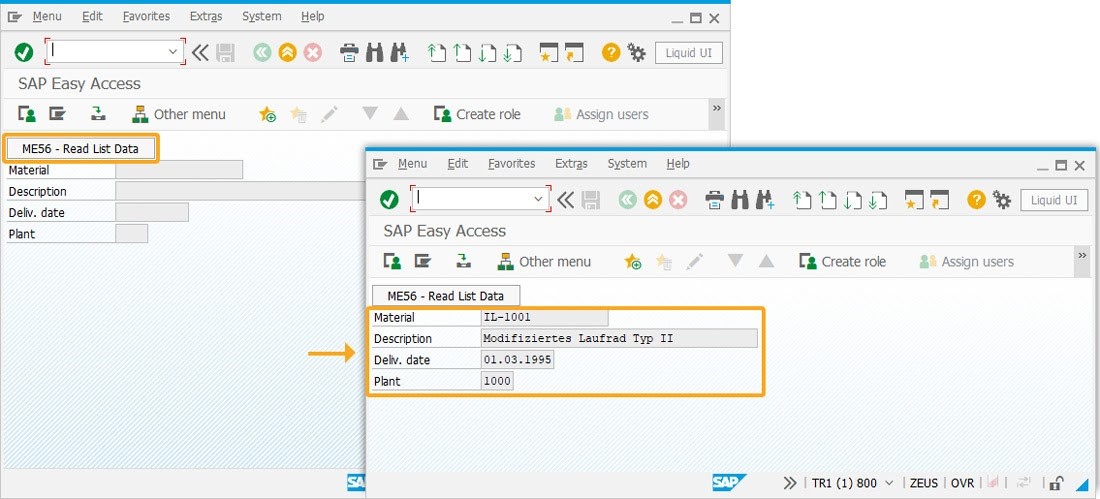Click orange Exit icon in front window

click(652, 200)
